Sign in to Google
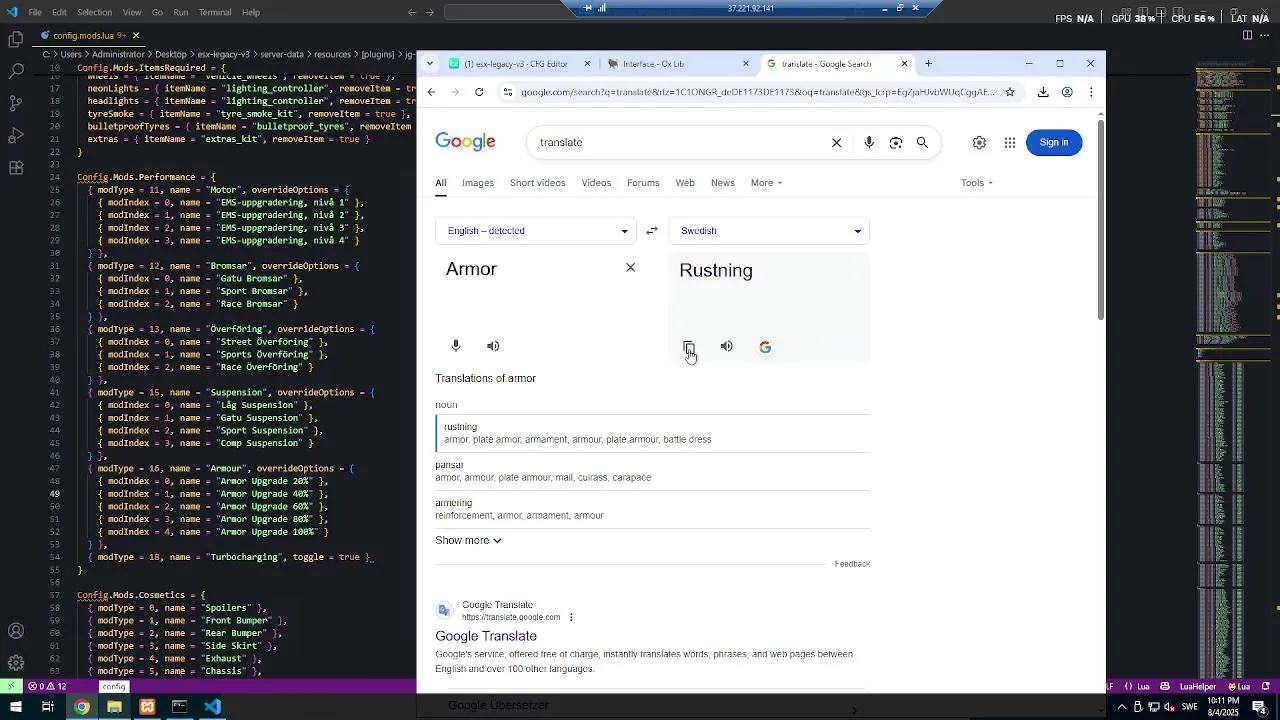This screenshot has height=720, width=1280. click(1054, 143)
